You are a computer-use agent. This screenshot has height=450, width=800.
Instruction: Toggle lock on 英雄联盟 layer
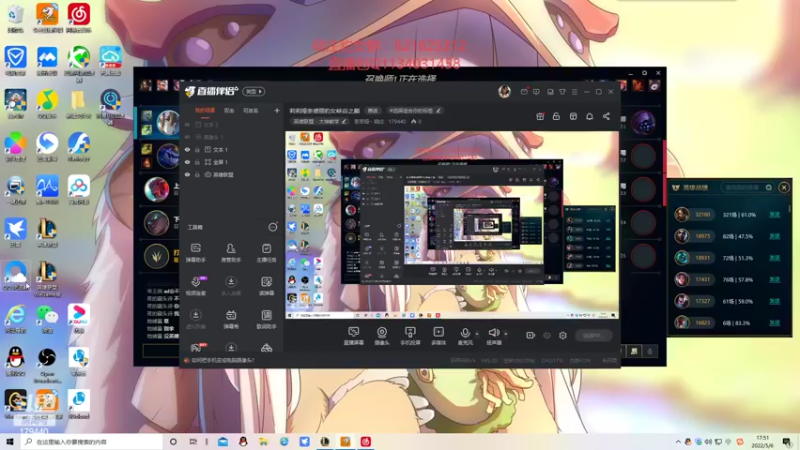point(197,174)
